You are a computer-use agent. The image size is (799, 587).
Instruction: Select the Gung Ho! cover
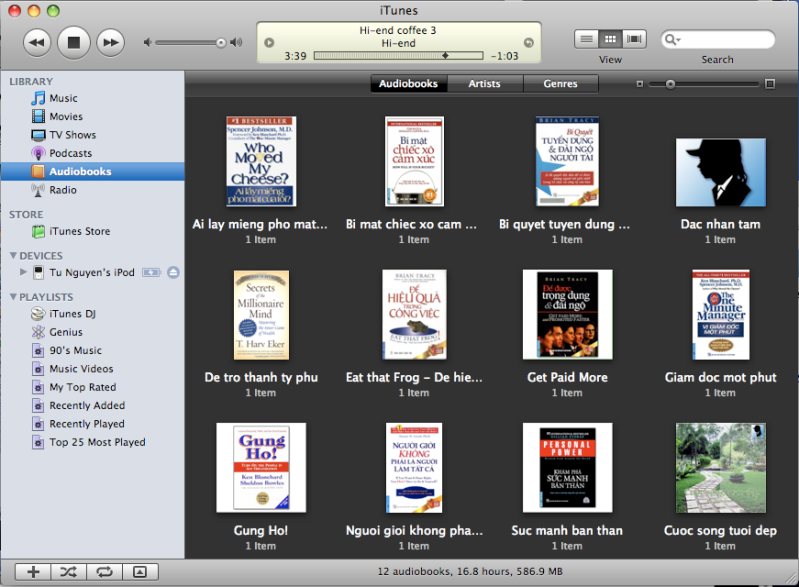coord(261,468)
